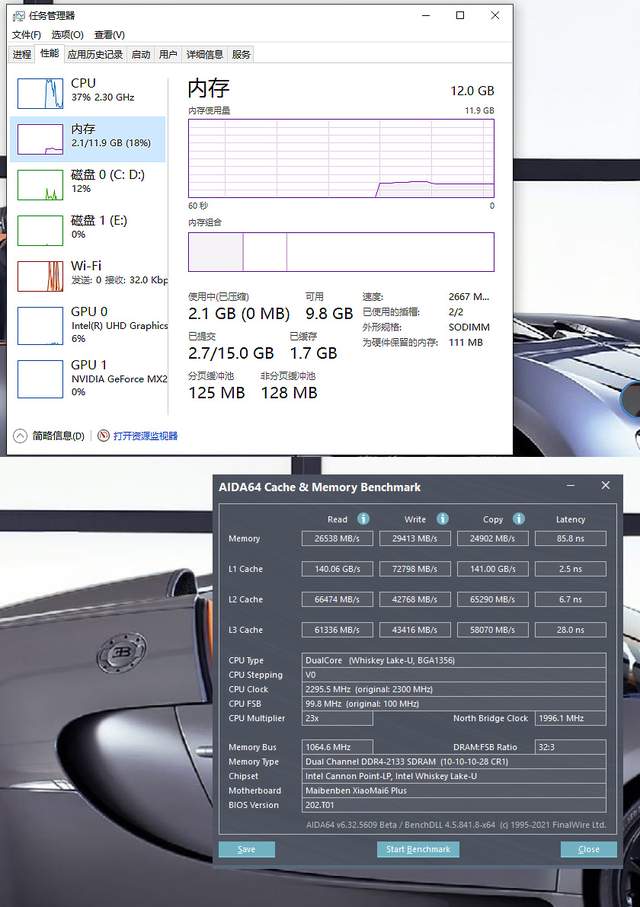This screenshot has width=640, height=907.
Task: Click the Save button in AIDA64
Action: coord(247,849)
